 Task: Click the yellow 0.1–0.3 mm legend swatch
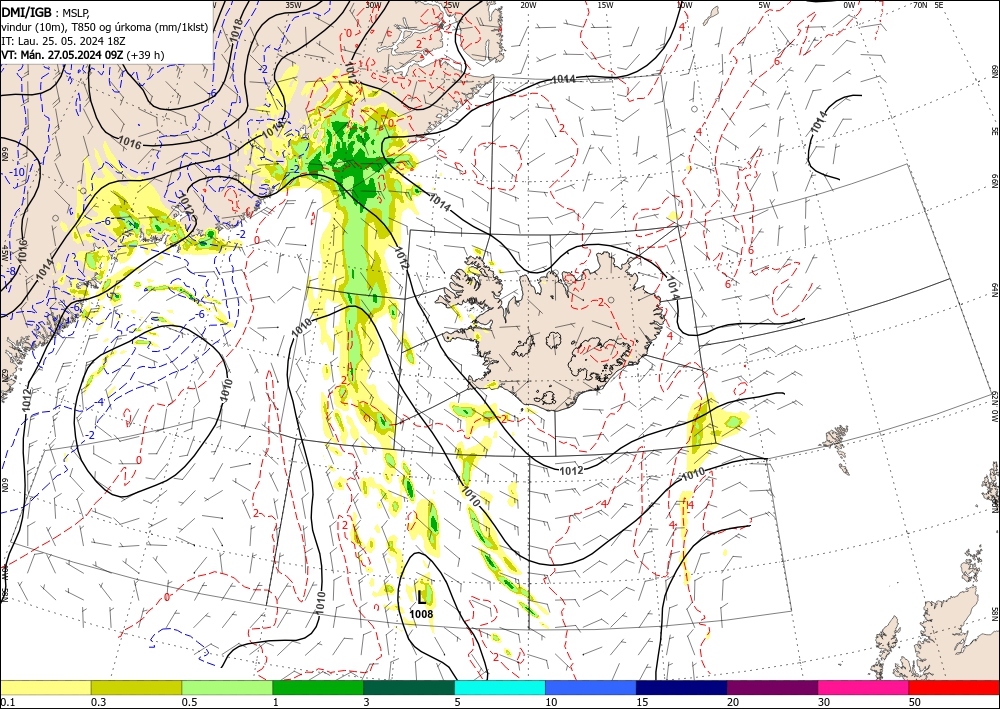45,687
